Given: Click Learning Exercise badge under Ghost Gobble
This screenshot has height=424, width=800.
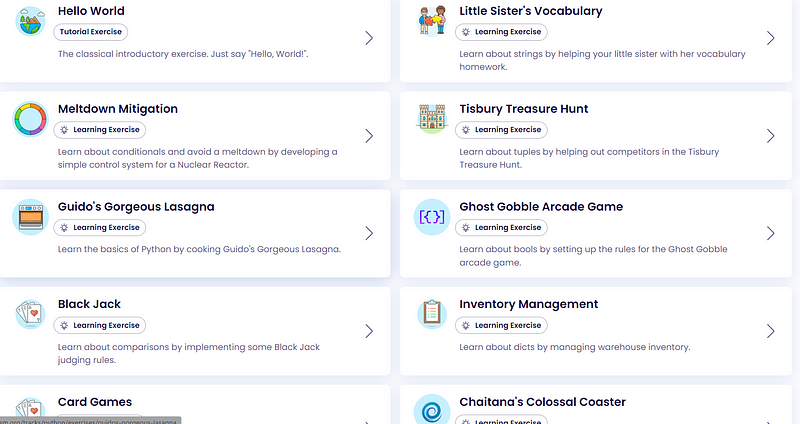Looking at the screenshot, I should point(501,228).
